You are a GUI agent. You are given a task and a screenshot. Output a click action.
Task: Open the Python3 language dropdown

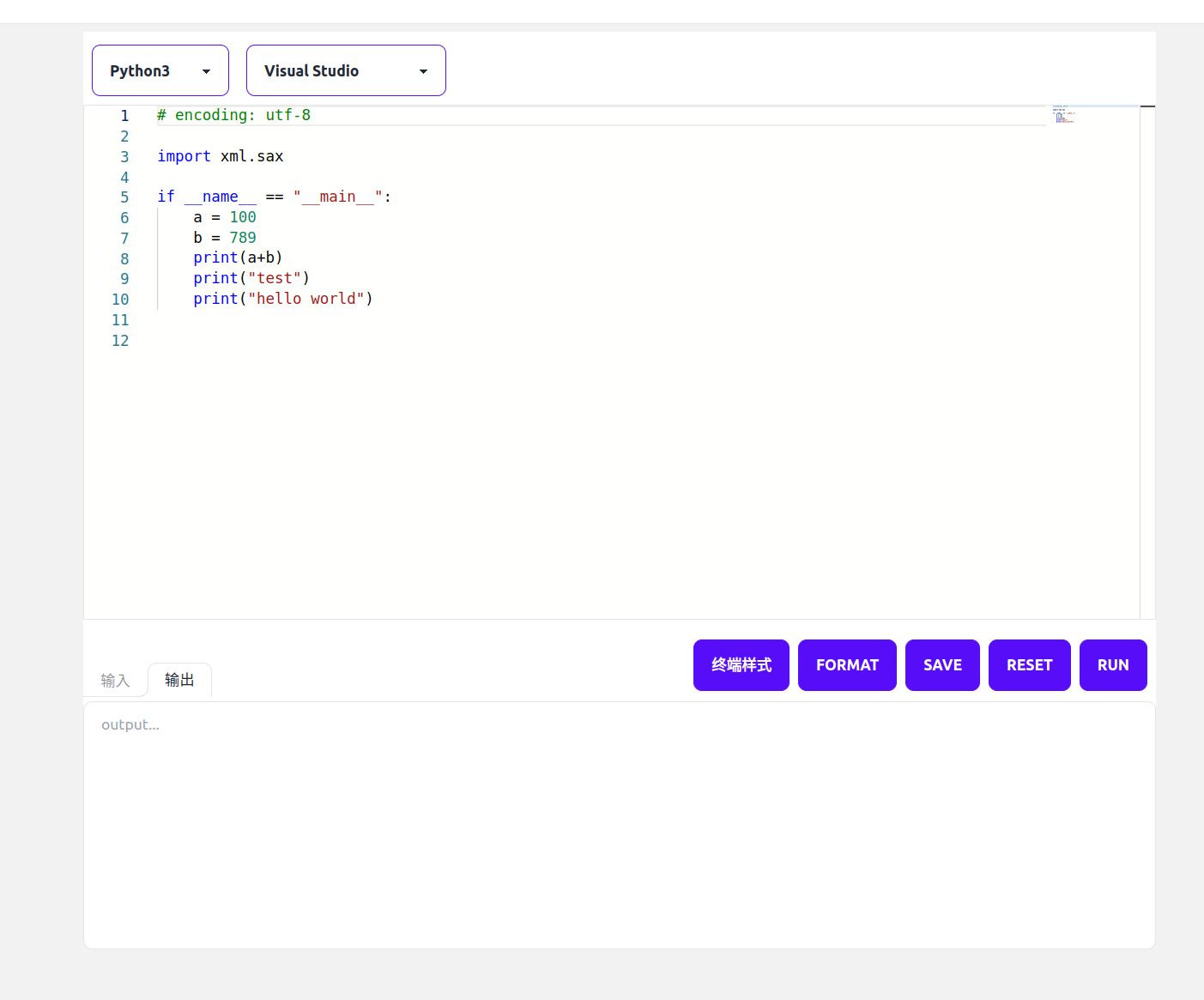tap(160, 70)
